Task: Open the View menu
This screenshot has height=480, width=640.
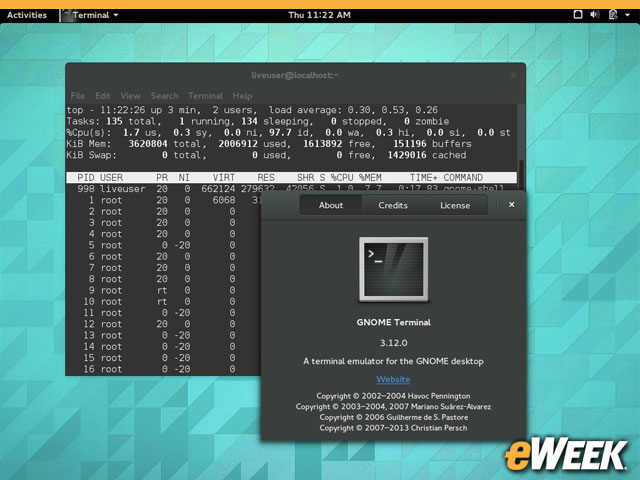Action: [132, 96]
